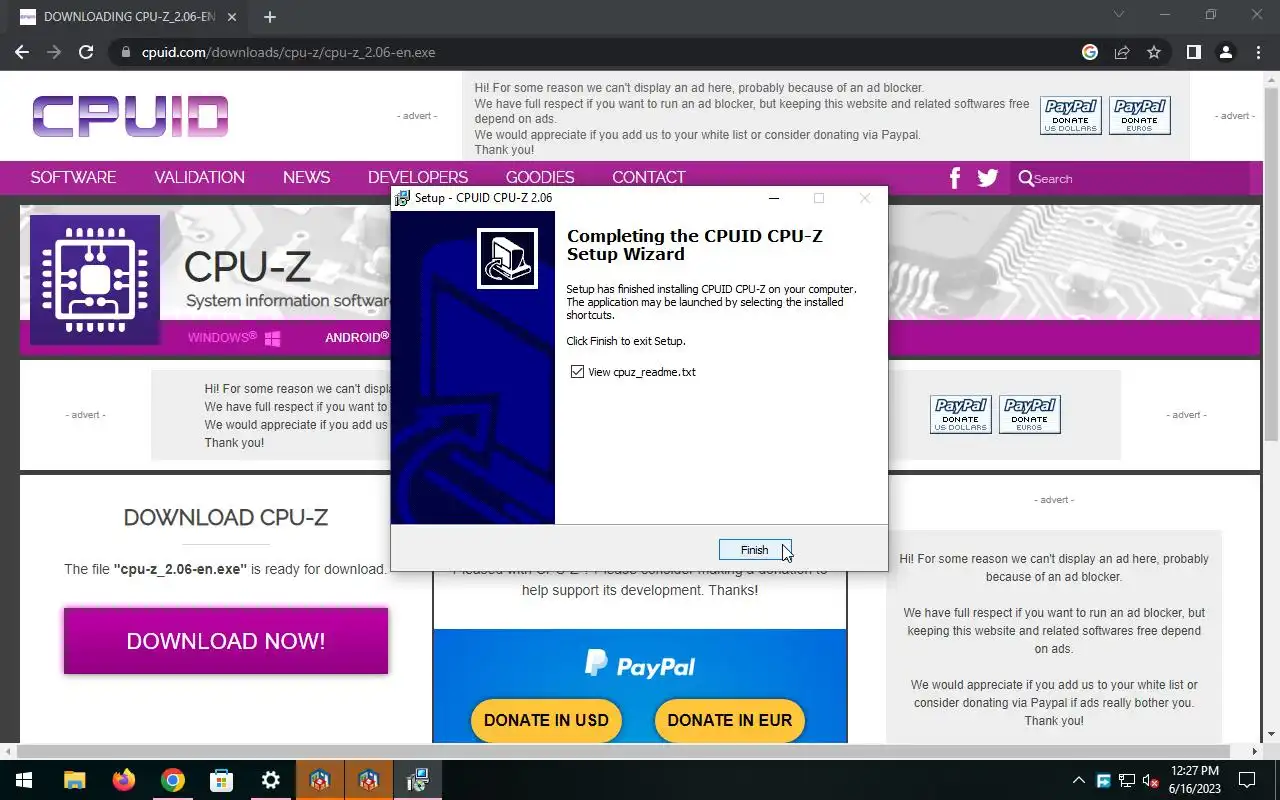Visit CPUID Facebook page icon

click(x=954, y=178)
